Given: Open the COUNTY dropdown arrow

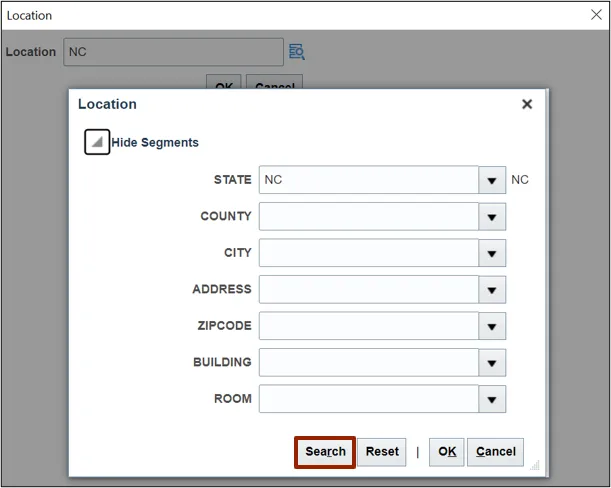Looking at the screenshot, I should 492,217.
